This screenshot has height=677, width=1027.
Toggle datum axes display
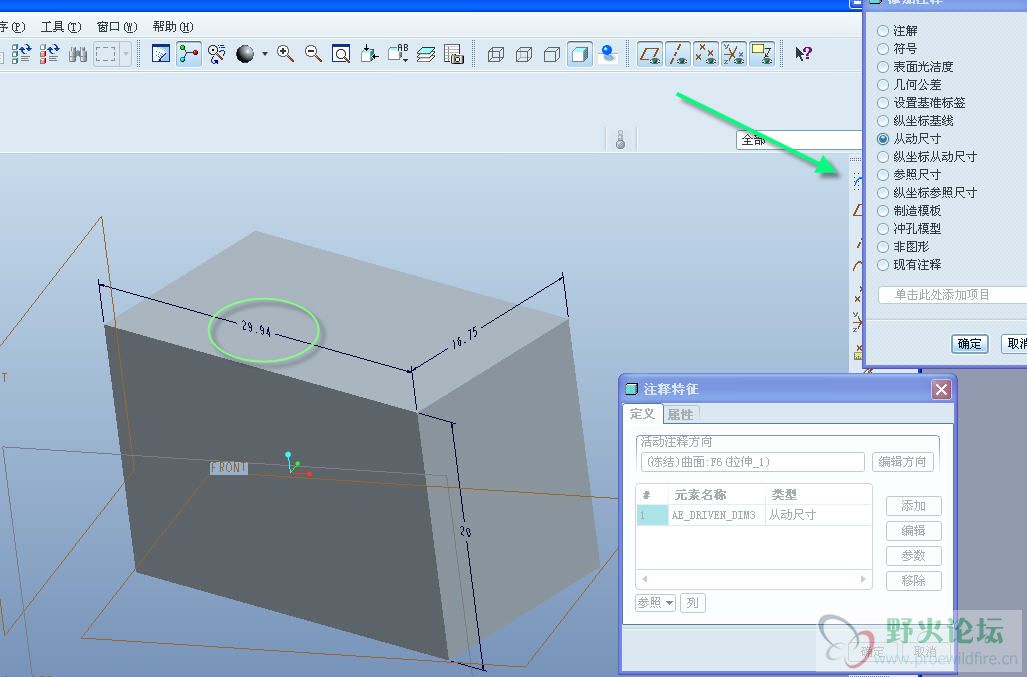tap(678, 54)
